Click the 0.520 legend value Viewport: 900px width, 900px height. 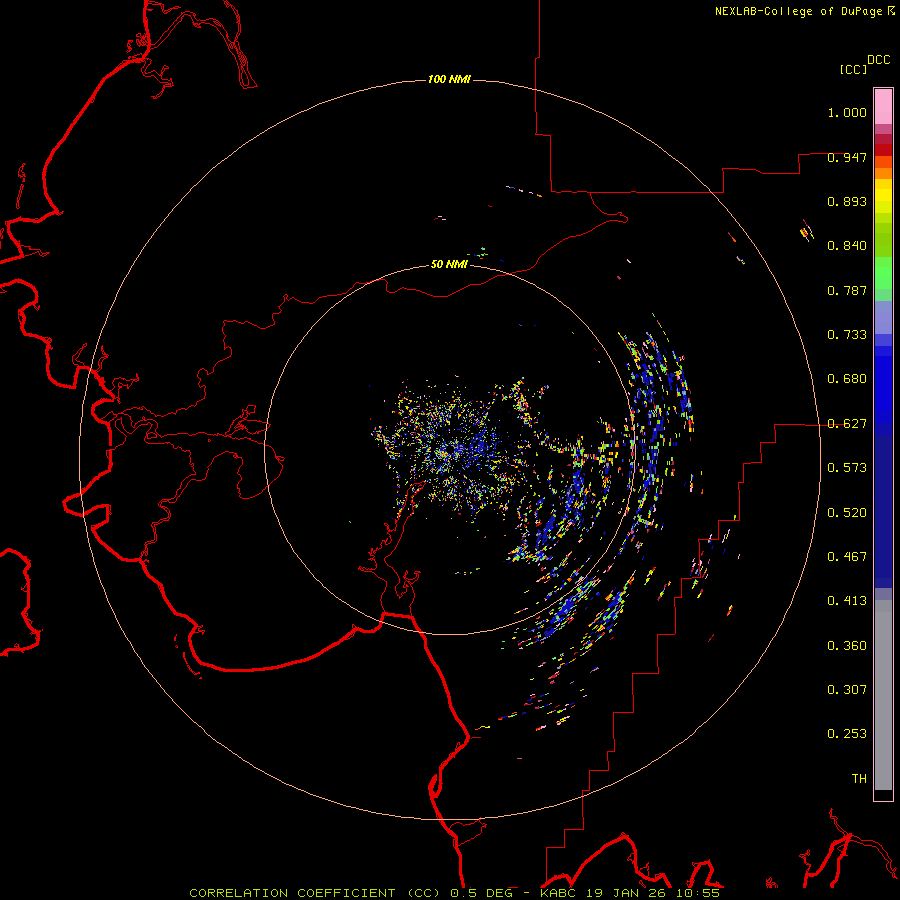(x=847, y=513)
